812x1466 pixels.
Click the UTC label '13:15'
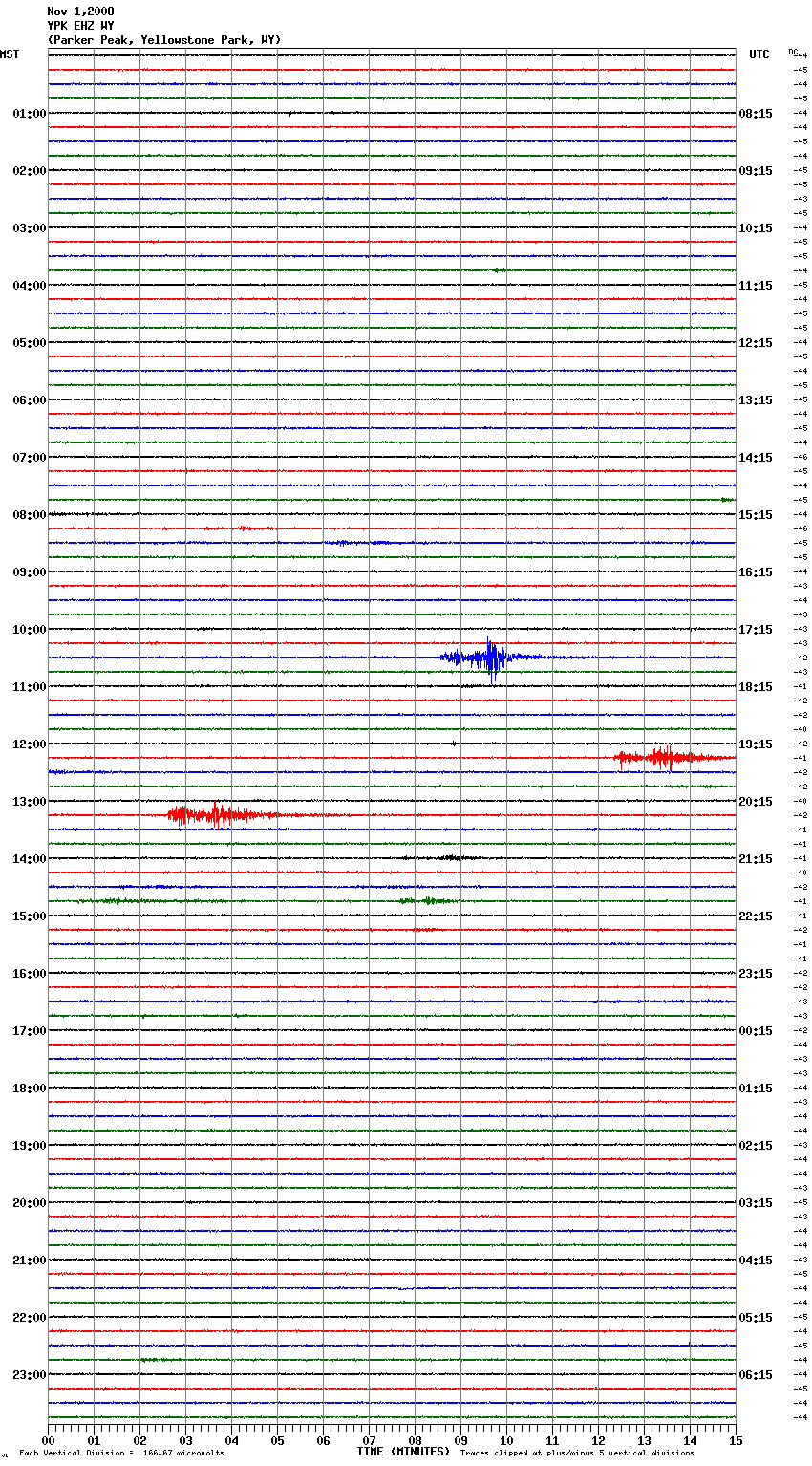756,400
